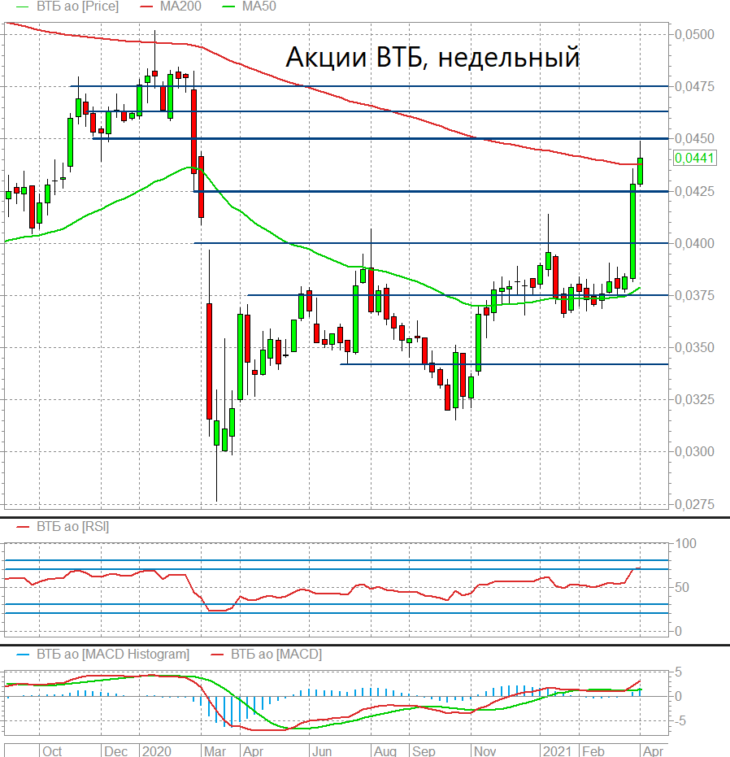Image resolution: width=730 pixels, height=757 pixels.
Task: Click the 0,0400 price axis label
Action: pos(694,243)
